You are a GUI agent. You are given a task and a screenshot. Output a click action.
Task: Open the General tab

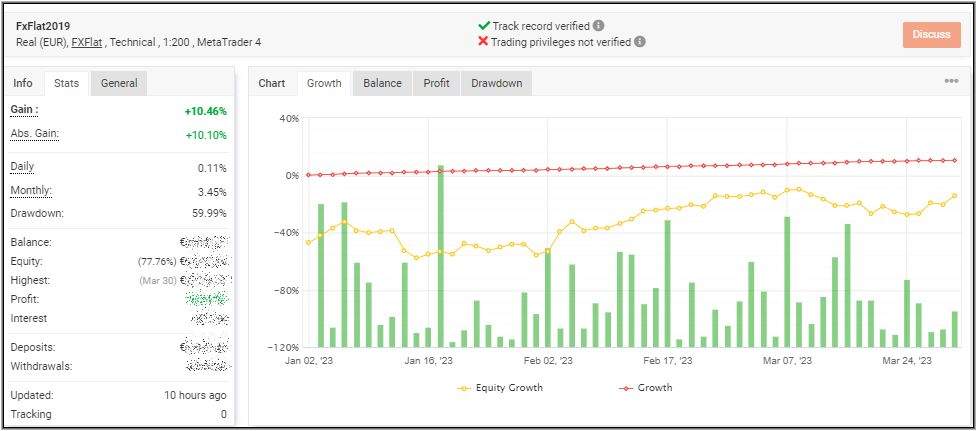[119, 83]
